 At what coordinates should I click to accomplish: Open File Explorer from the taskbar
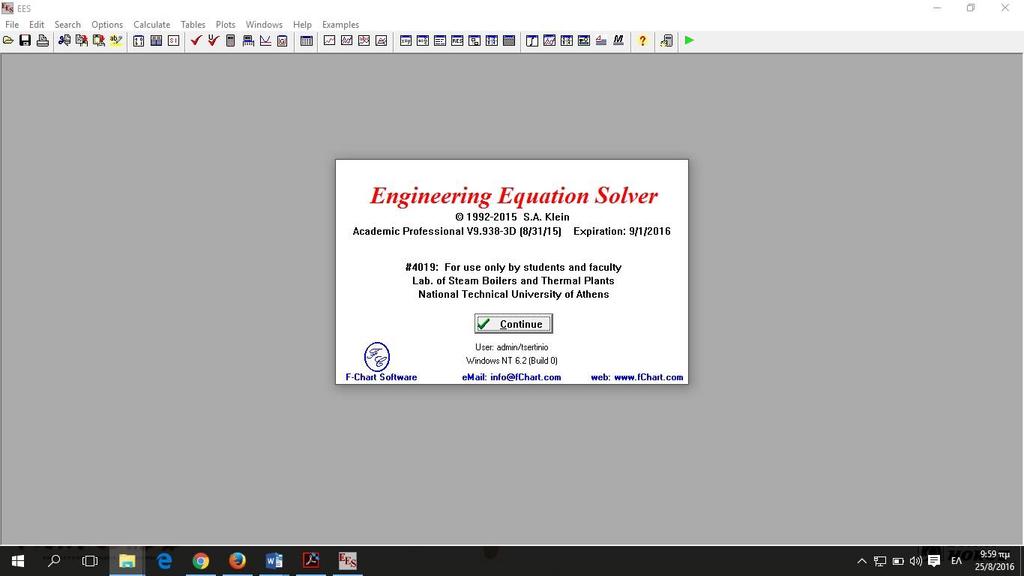[127, 560]
